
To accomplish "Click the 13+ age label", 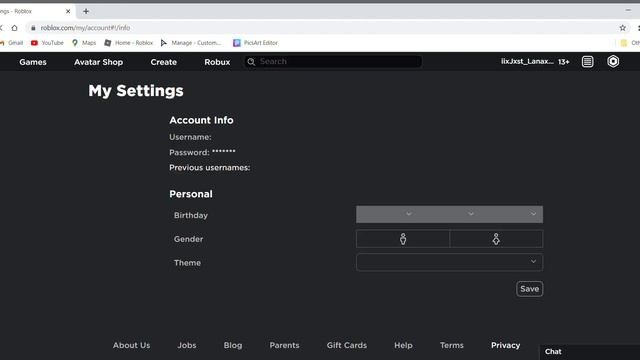I will 564,62.
